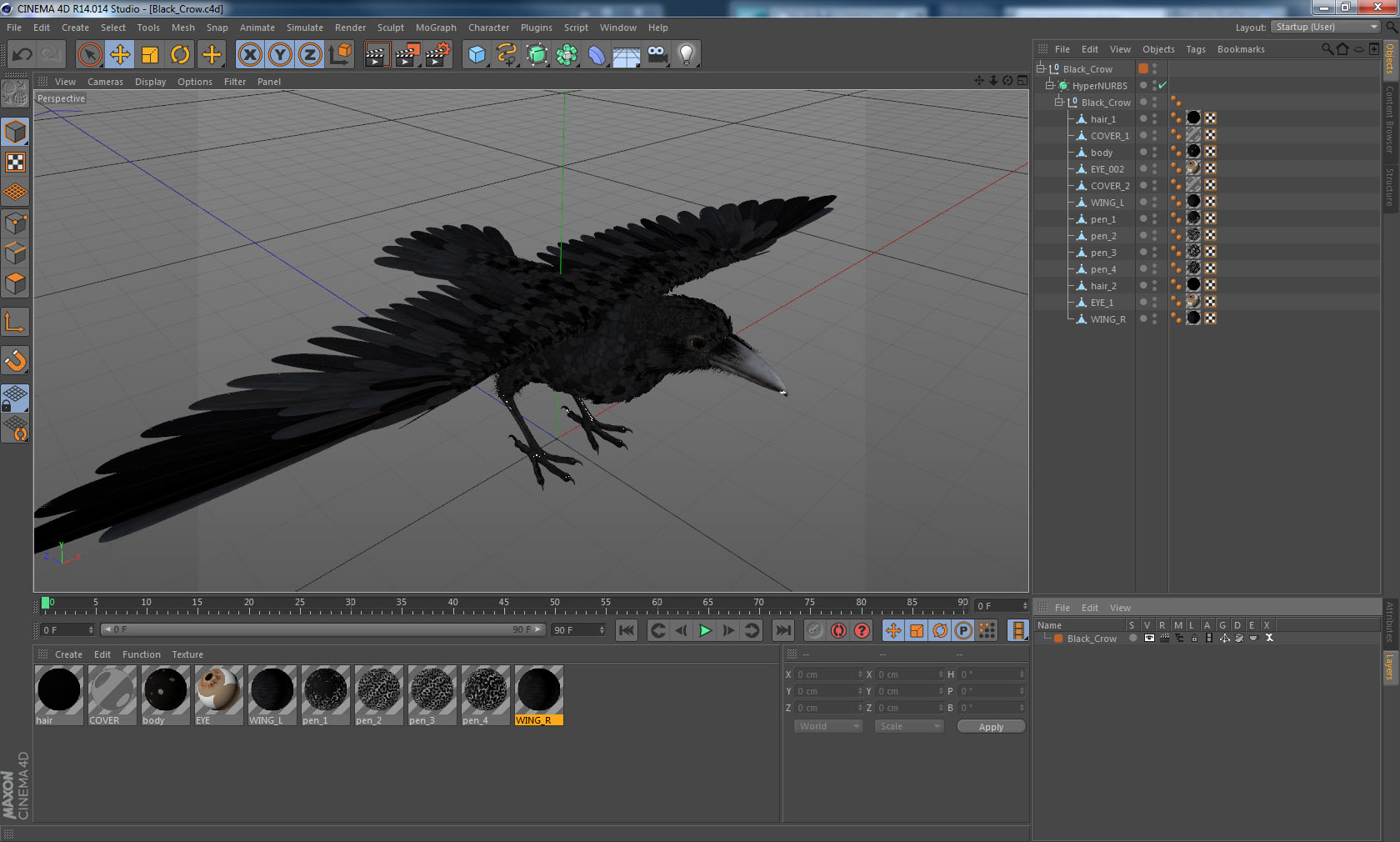This screenshot has width=1400, height=842.
Task: Open the World coordinate dropdown
Action: pyautogui.click(x=828, y=726)
